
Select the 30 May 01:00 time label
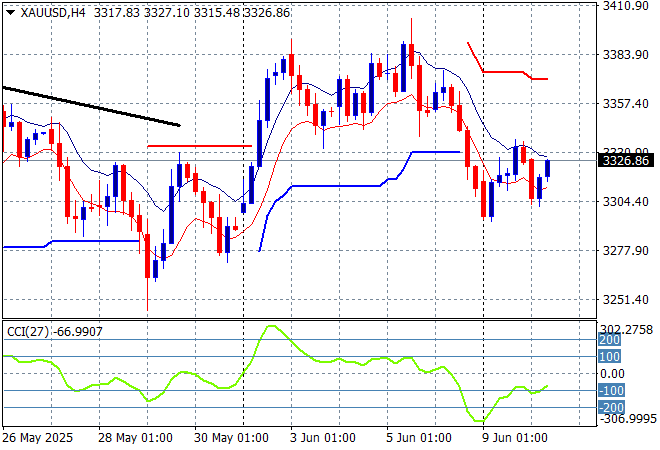coord(231,438)
